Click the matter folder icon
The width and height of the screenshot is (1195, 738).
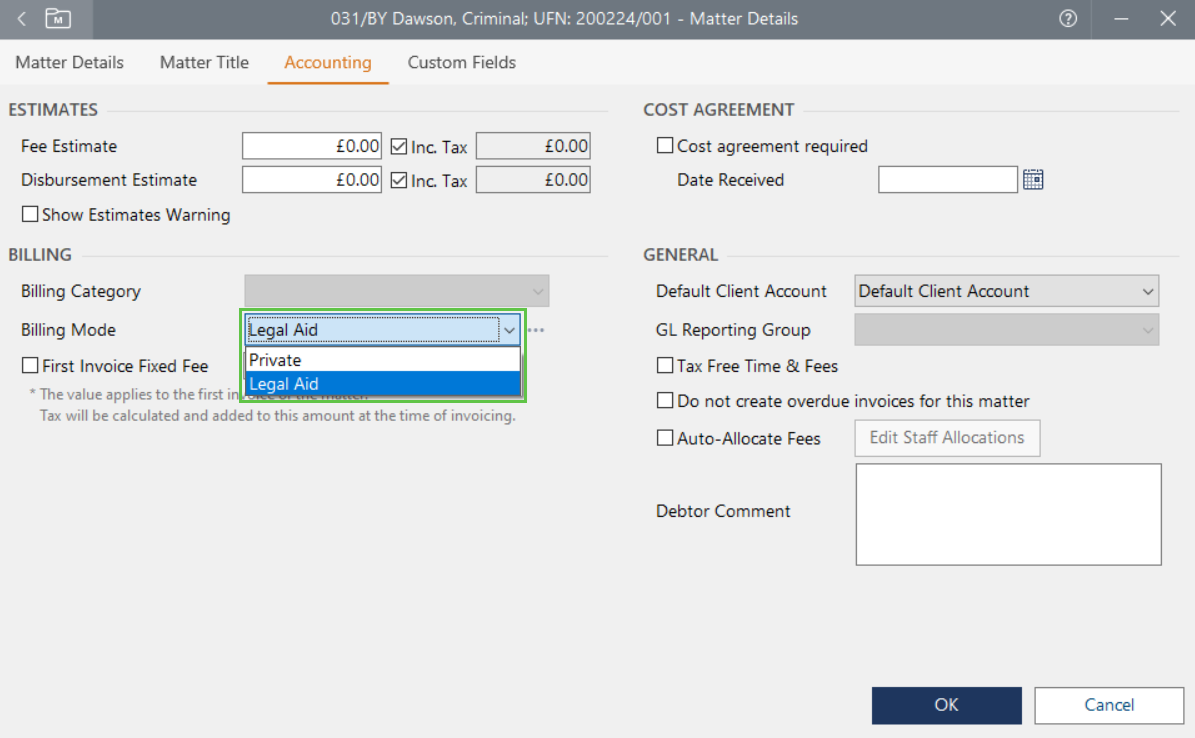(x=59, y=19)
